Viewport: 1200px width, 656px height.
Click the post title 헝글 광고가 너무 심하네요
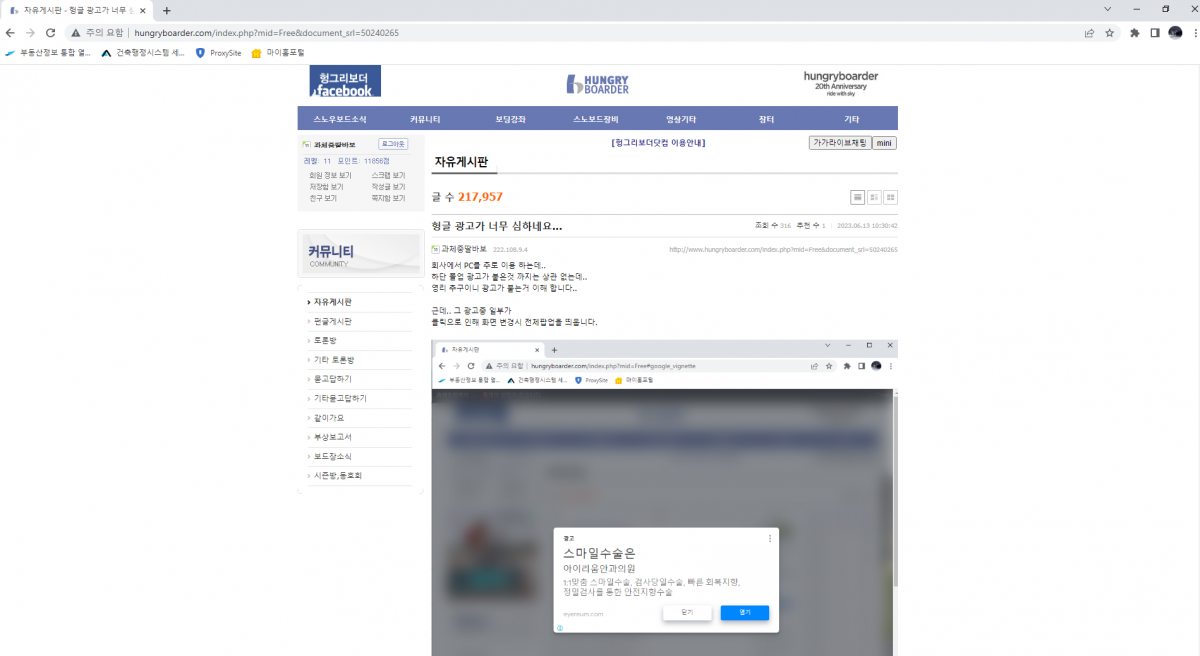pos(497,226)
